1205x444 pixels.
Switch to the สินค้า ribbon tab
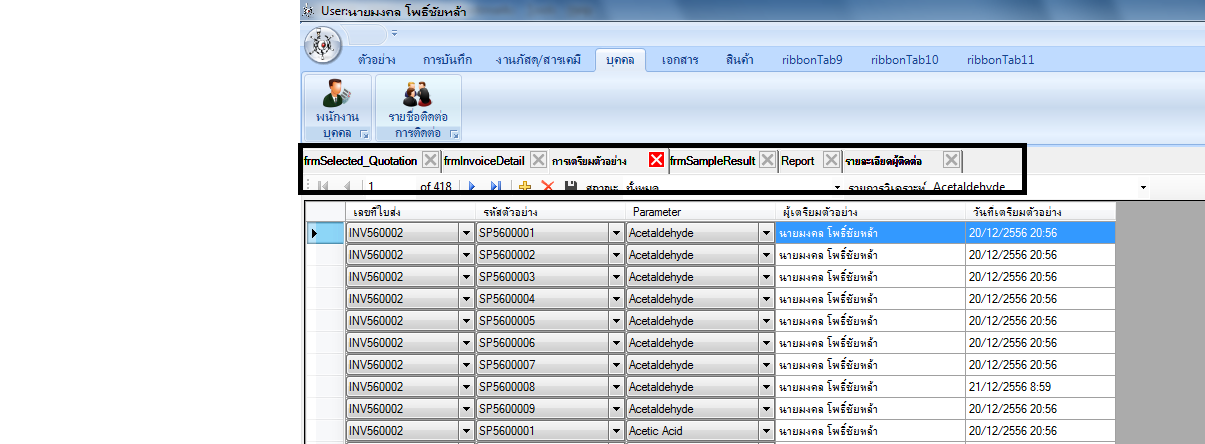[740, 60]
